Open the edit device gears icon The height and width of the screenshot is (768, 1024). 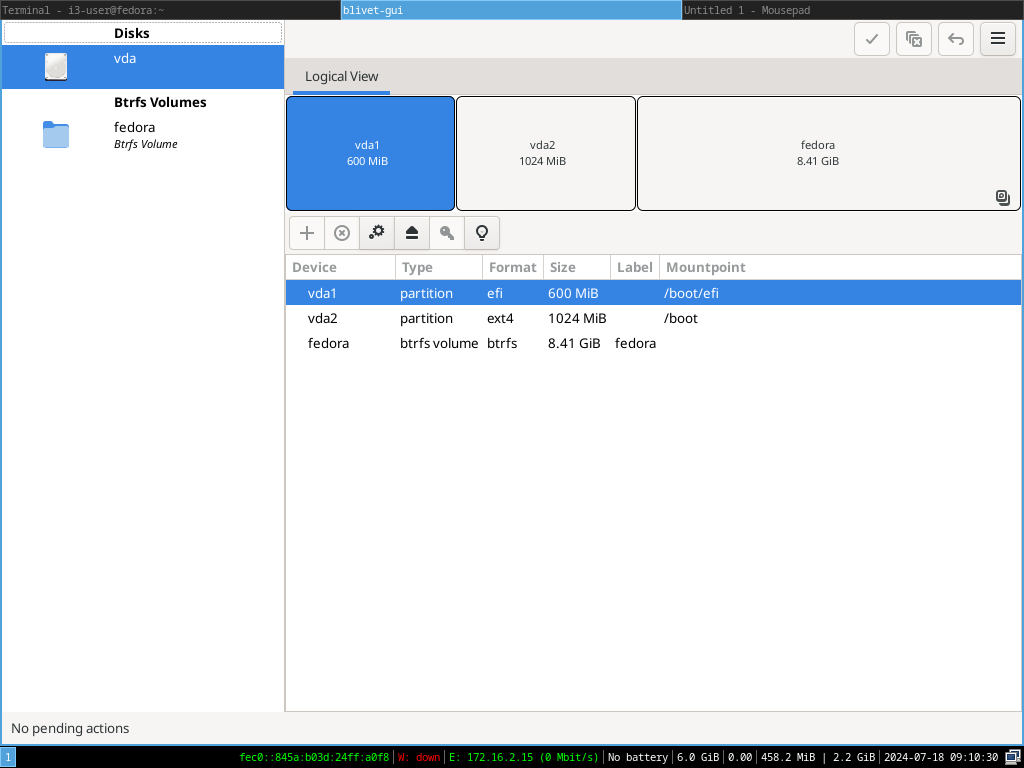[x=377, y=233]
